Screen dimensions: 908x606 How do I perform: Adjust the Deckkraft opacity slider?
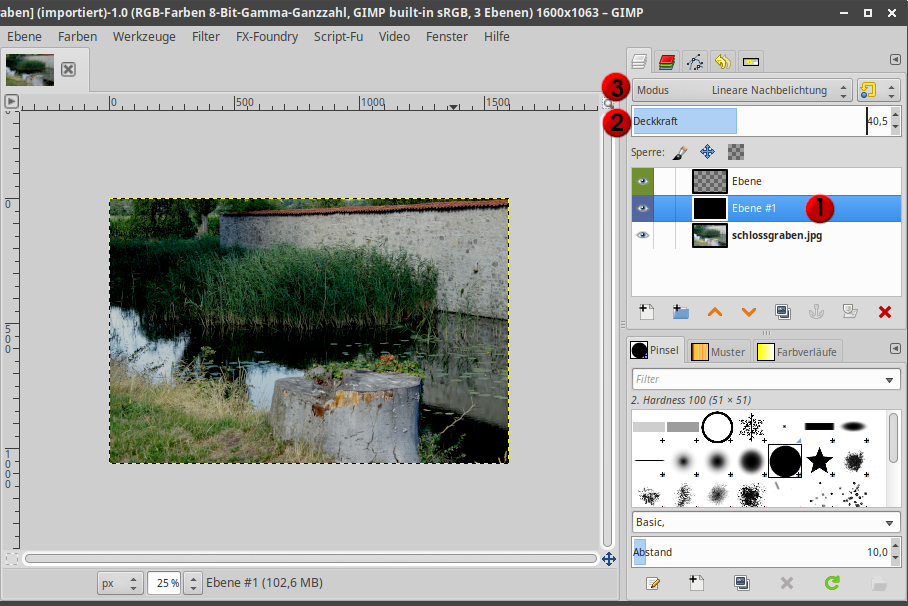pyautogui.click(x=750, y=121)
